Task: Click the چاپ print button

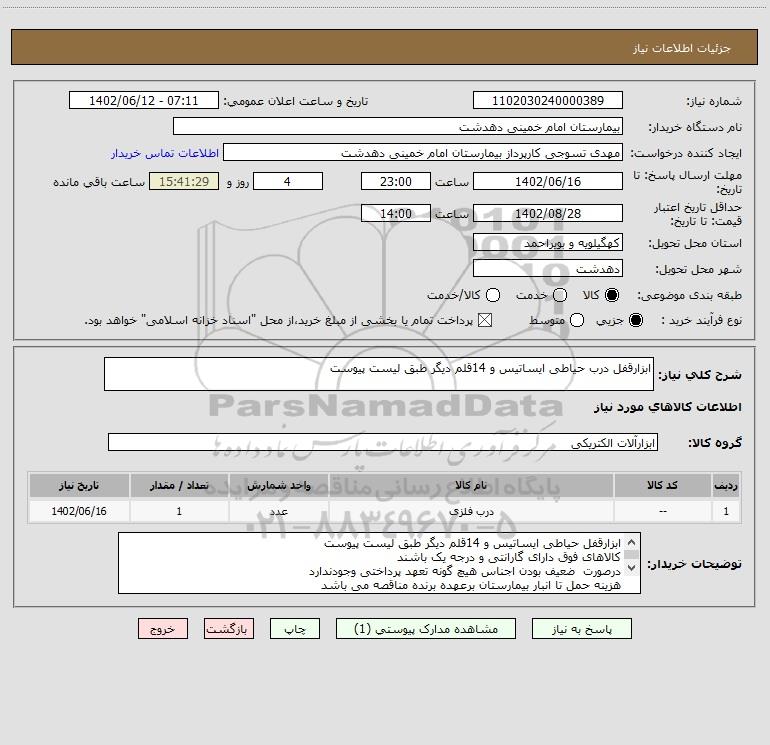Action: (295, 629)
